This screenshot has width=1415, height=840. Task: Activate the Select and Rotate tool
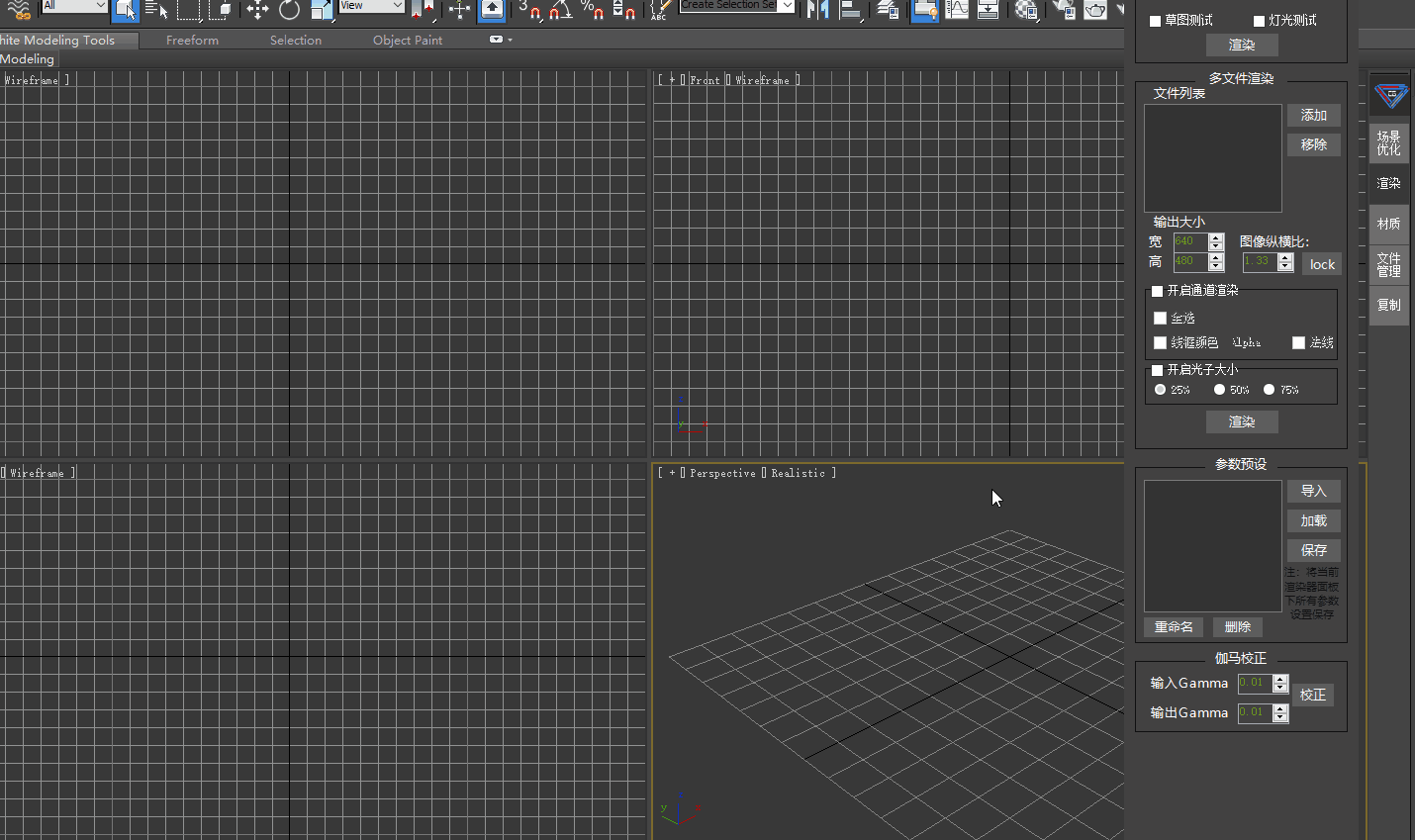(x=289, y=10)
